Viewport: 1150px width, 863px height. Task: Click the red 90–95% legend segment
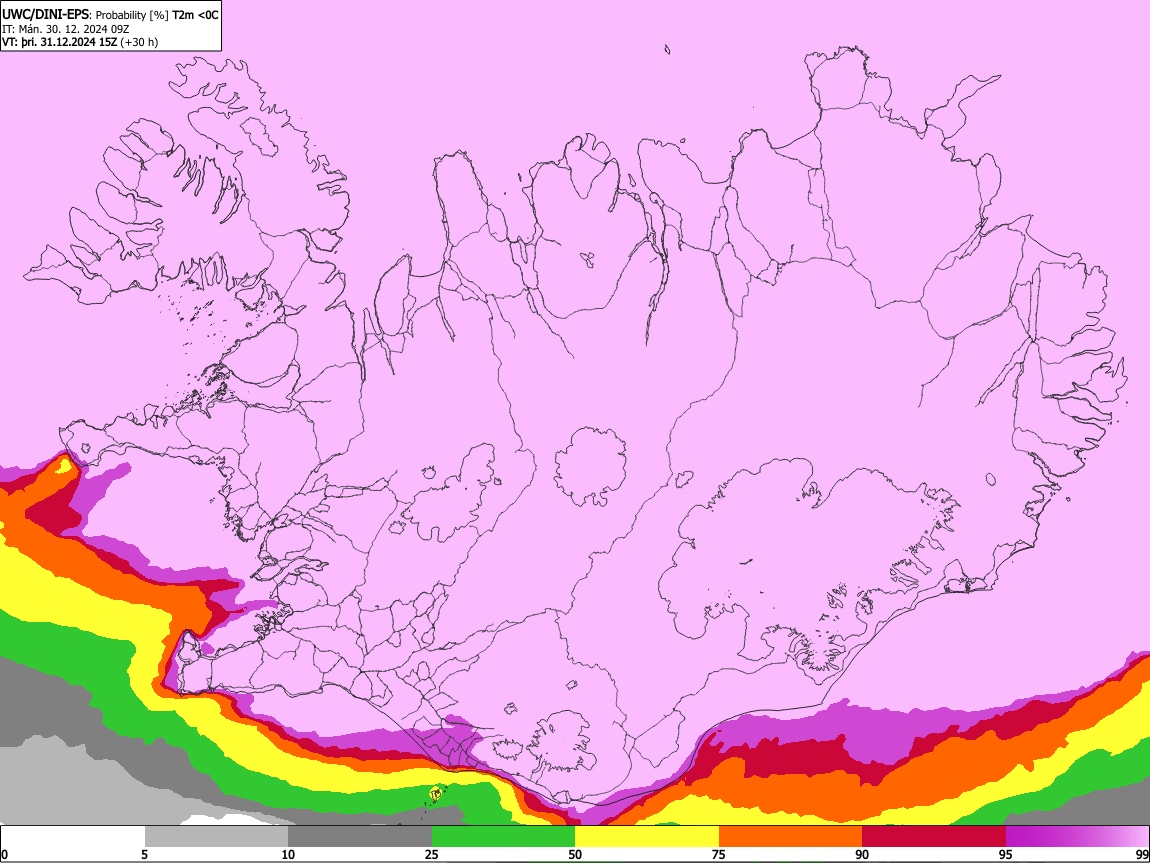click(x=934, y=836)
